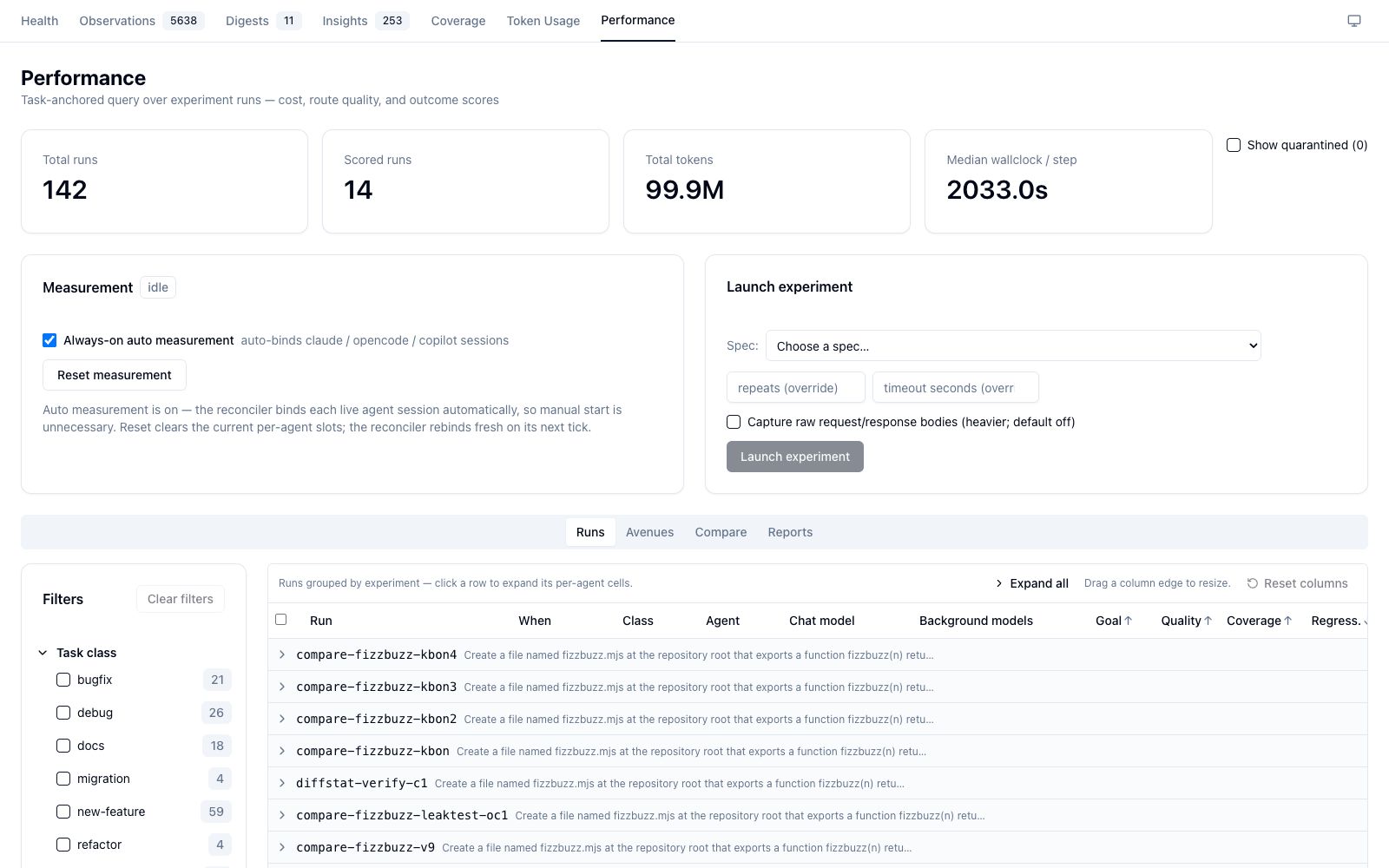1389x868 pixels.
Task: Click the debug count badge 26
Action: pos(216,713)
